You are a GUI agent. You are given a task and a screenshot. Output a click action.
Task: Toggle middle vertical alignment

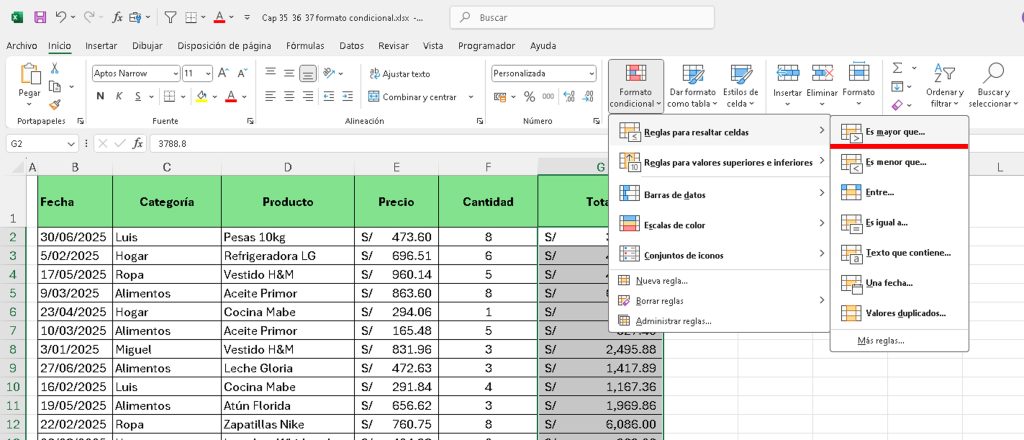point(289,73)
